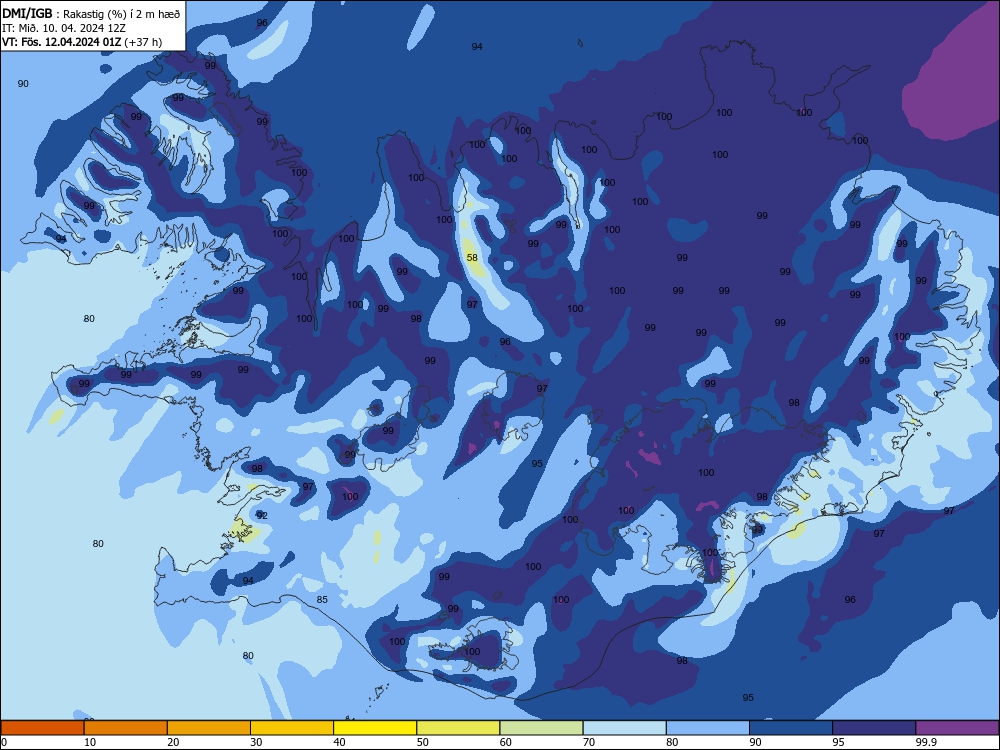
Task: Select the light blue 80–90 legend swatch
Action: (x=708, y=728)
